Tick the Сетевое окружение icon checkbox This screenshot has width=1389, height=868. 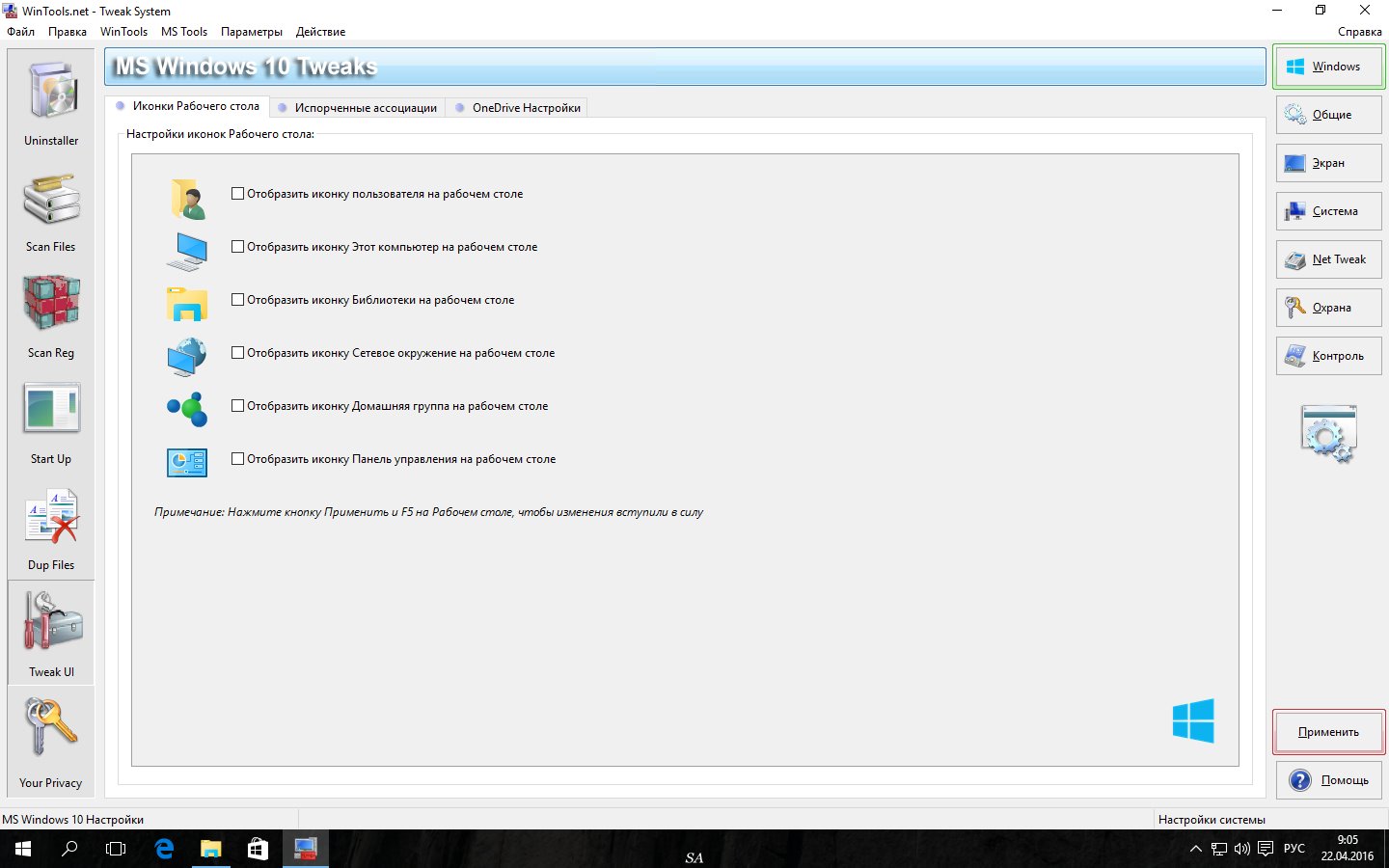pos(237,353)
